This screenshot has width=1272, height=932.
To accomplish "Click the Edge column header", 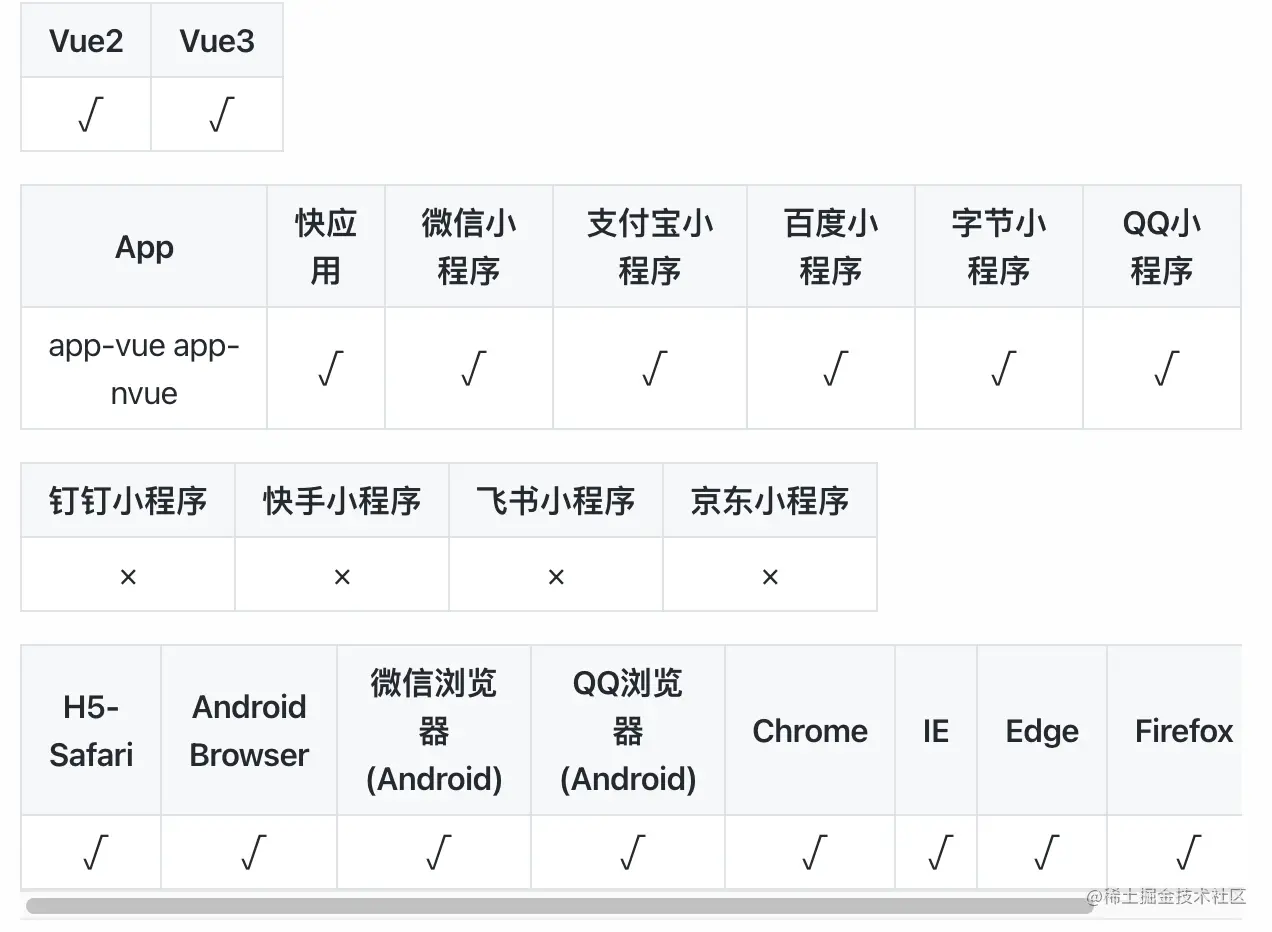I will click(1042, 730).
